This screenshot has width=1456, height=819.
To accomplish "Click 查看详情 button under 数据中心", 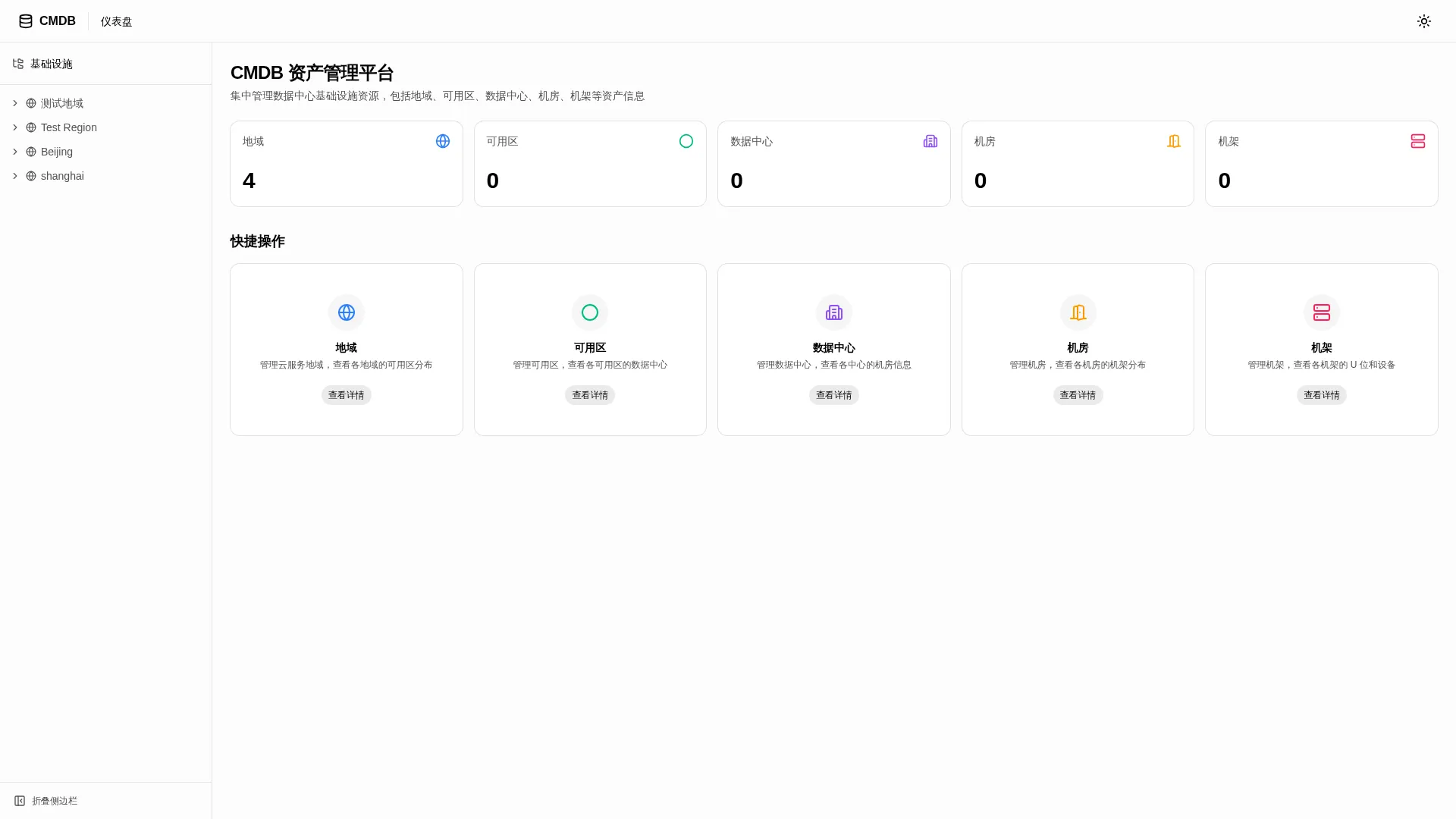I will tap(834, 395).
